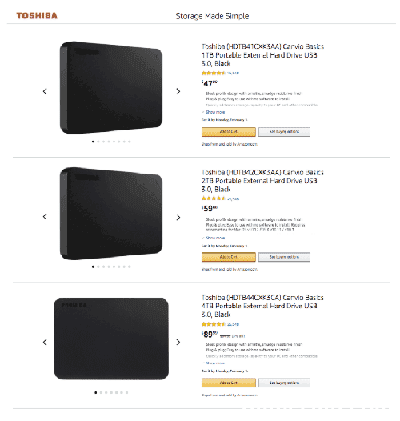400x421 pixels.
Task: Show previous image of 4TB drive
Action: point(45,342)
